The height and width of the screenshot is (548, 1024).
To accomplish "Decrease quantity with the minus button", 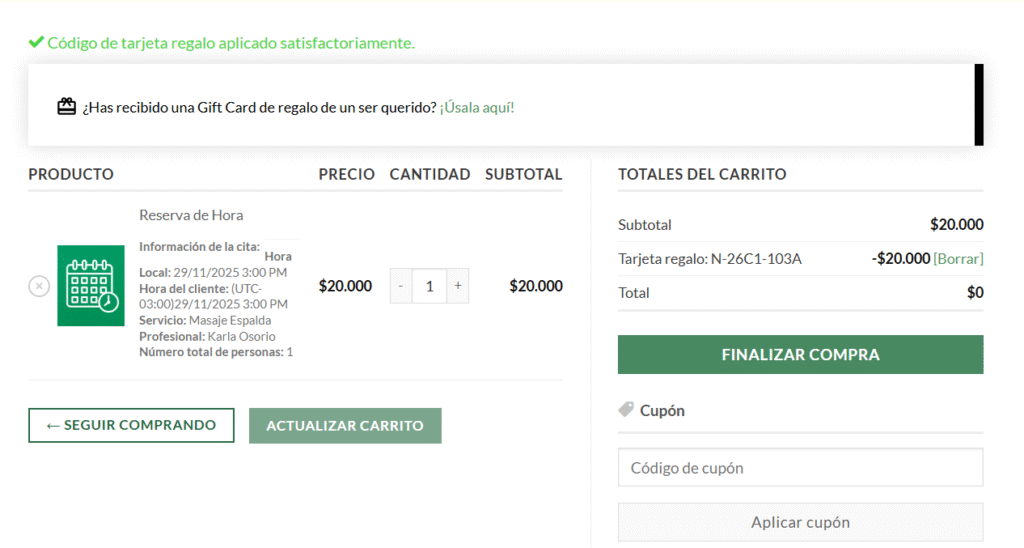I will point(401,286).
